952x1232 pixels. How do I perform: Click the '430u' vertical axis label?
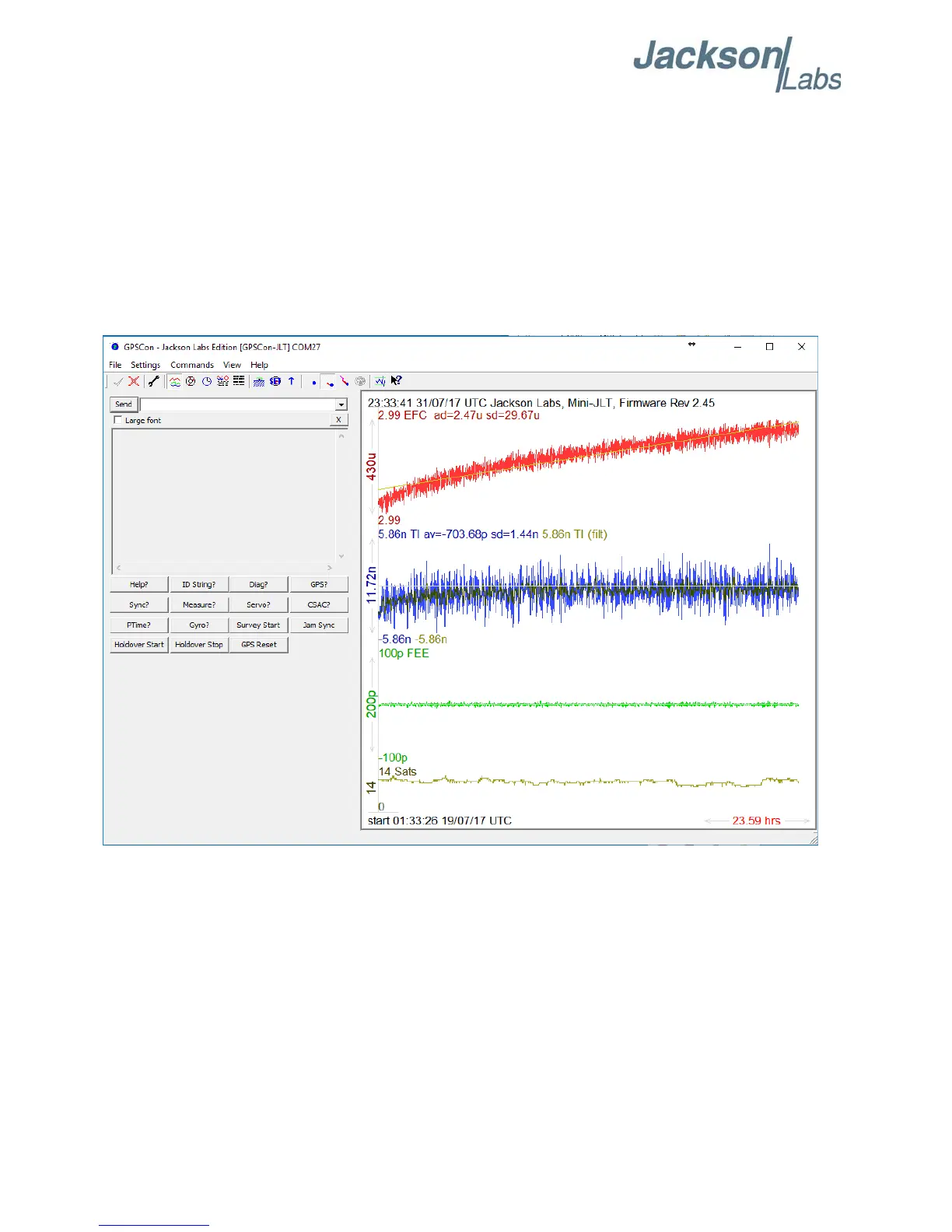click(x=372, y=467)
